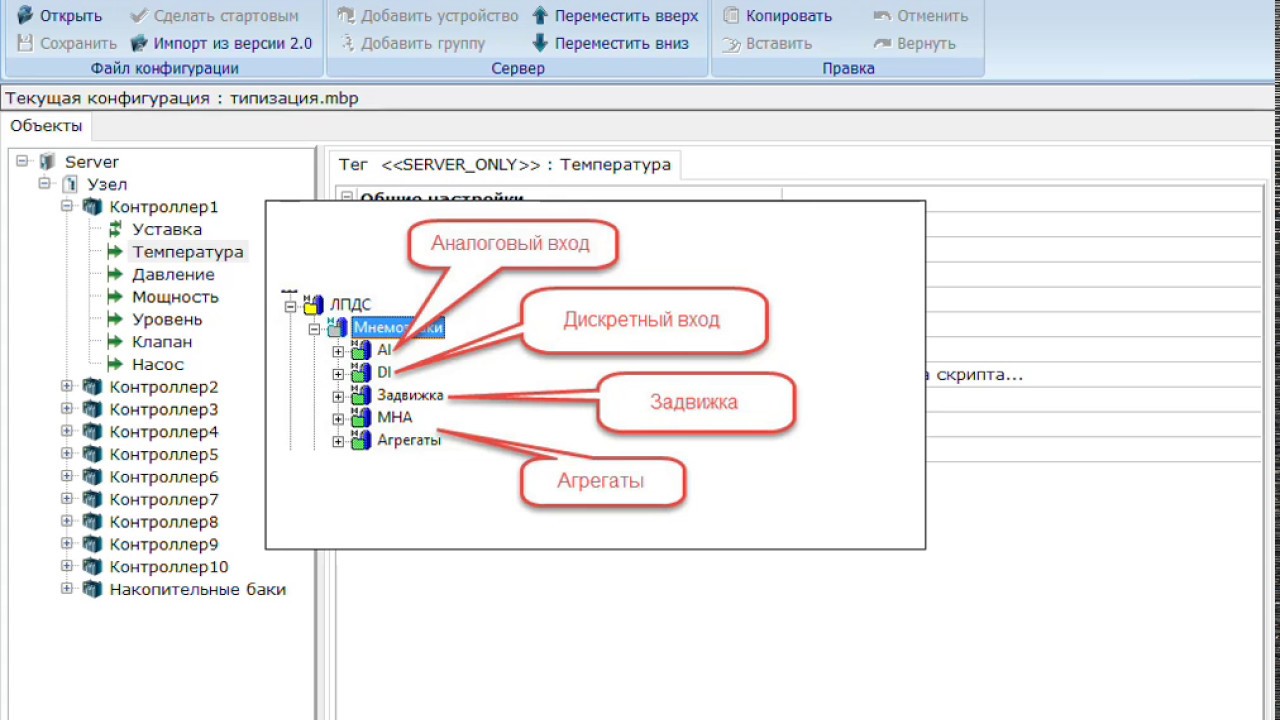Click the Контроллер9 device icon

point(93,545)
